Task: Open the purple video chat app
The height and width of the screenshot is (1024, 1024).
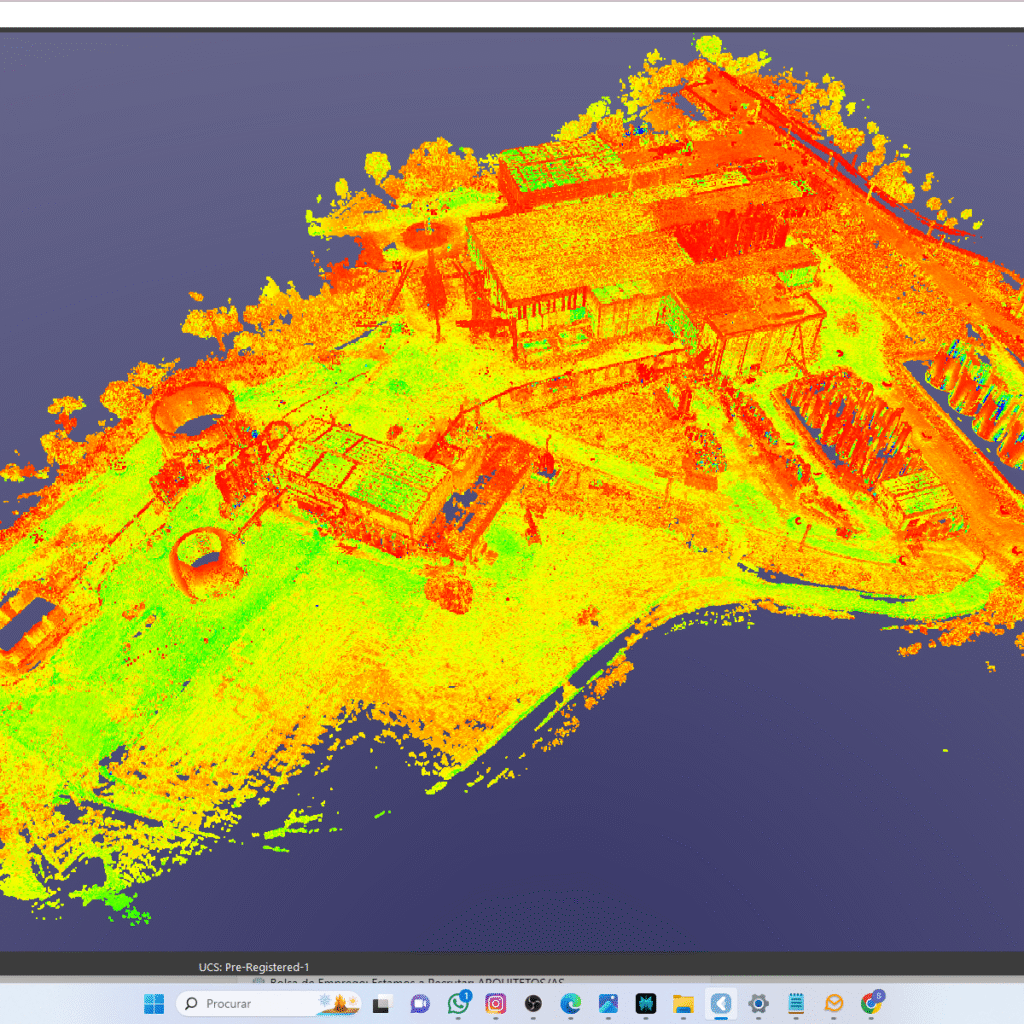Action: coord(420,1003)
